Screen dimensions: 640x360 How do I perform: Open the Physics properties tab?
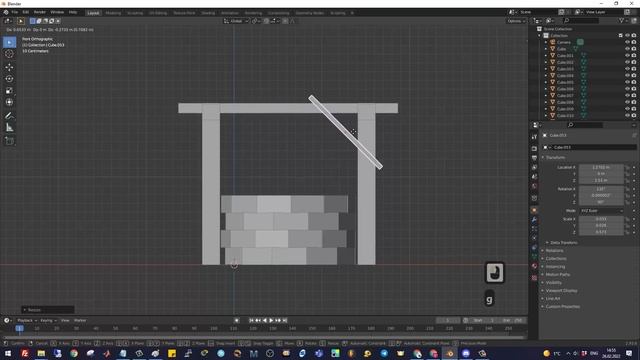534,238
